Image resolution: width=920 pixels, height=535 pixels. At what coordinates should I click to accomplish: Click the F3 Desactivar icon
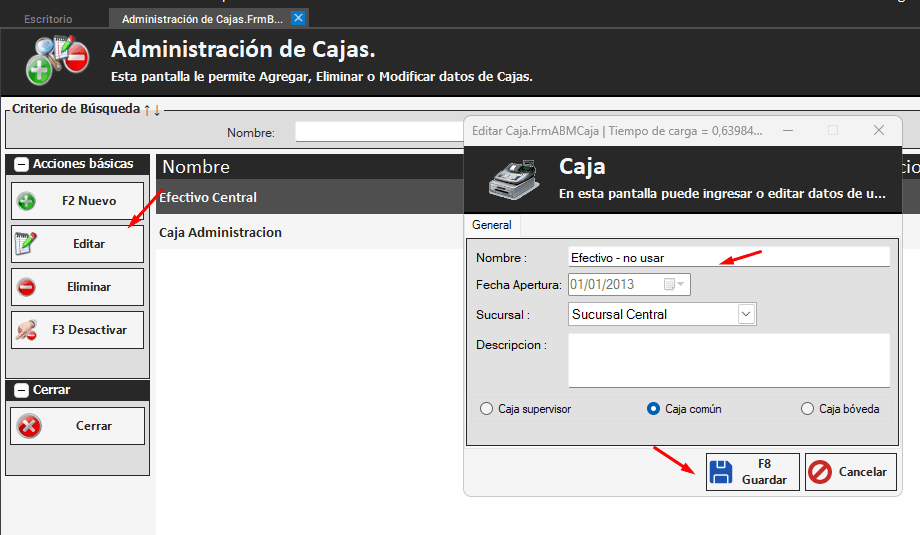27,329
